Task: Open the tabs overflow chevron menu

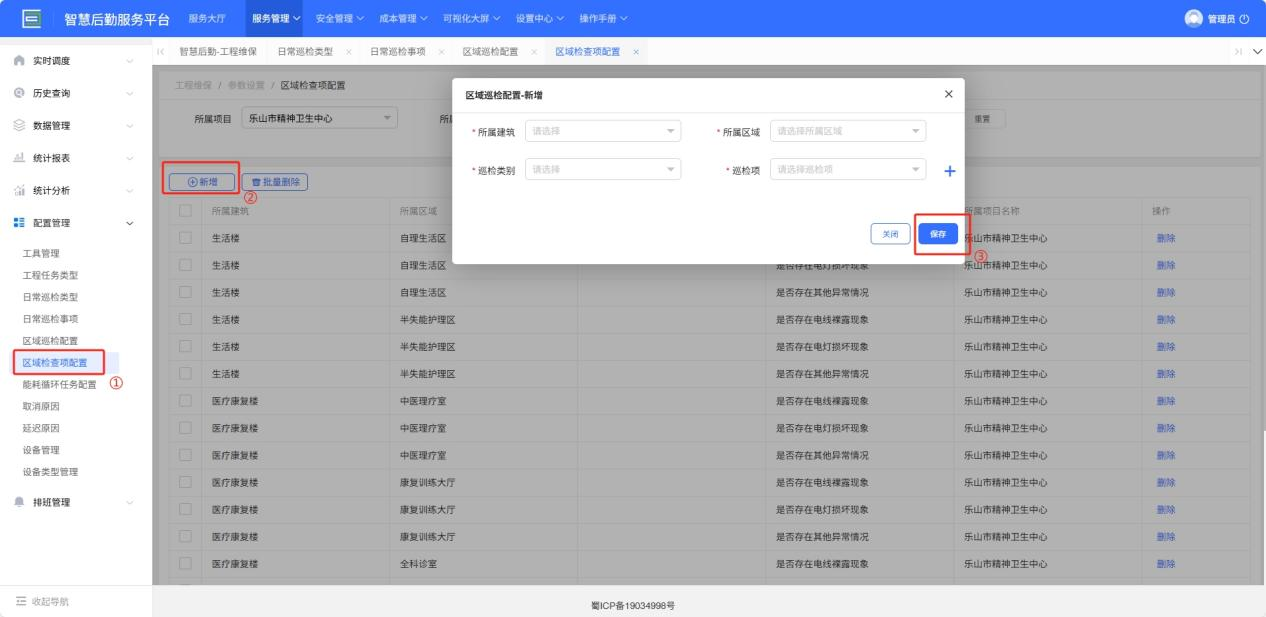Action: (x=1256, y=52)
